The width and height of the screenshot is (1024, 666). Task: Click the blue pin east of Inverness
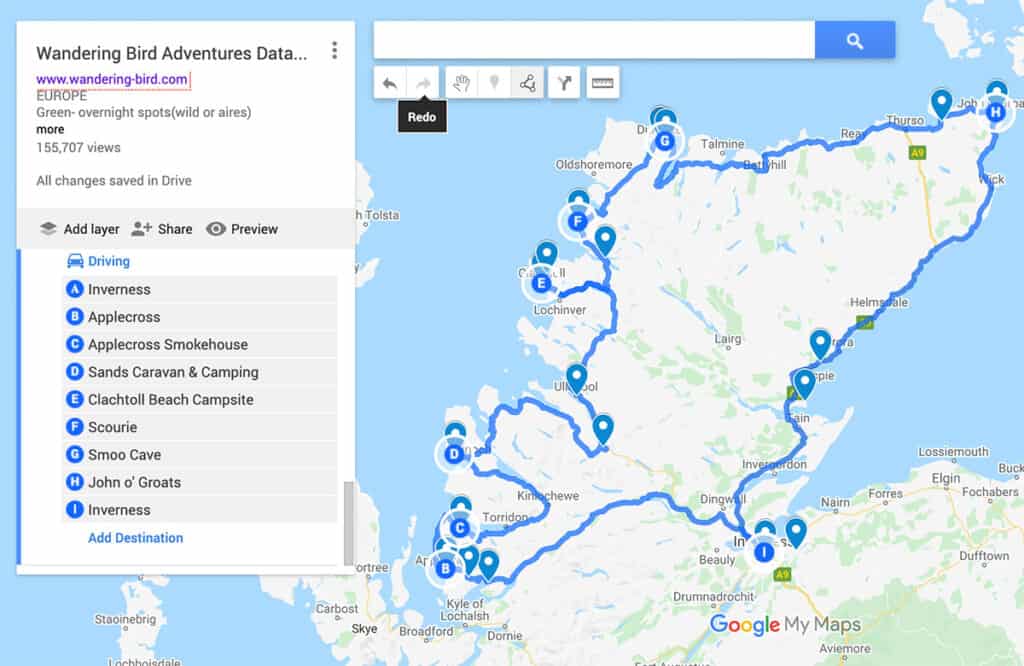coord(795,531)
